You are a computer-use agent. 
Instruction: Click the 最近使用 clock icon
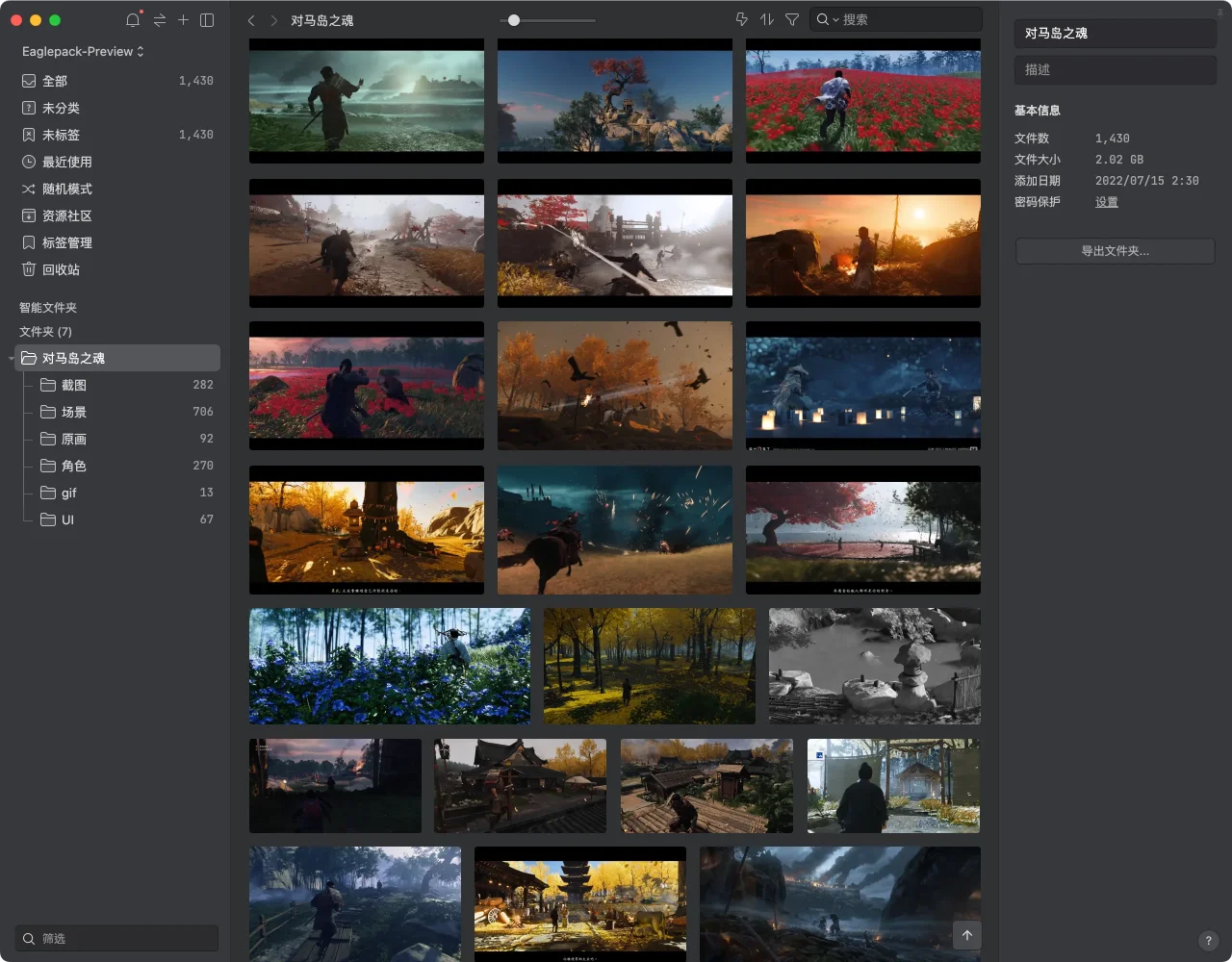[29, 162]
